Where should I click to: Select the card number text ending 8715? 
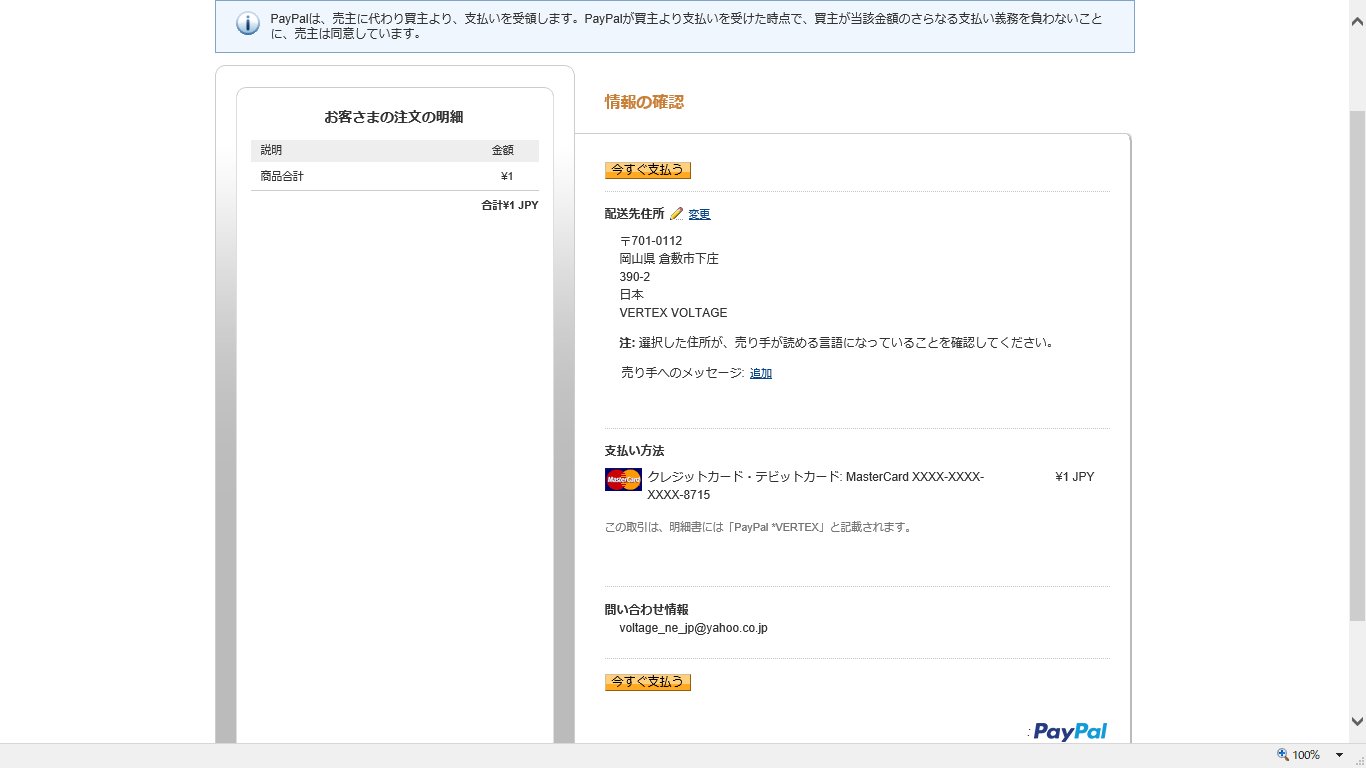(816, 486)
